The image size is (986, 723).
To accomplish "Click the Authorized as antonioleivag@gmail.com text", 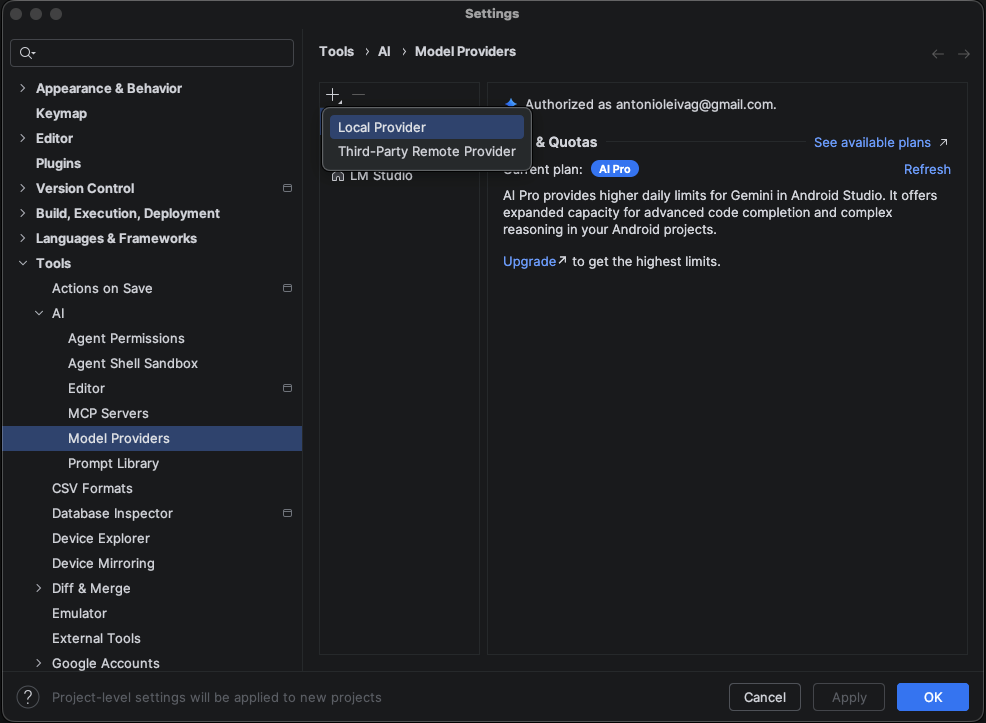I will pyautogui.click(x=651, y=104).
